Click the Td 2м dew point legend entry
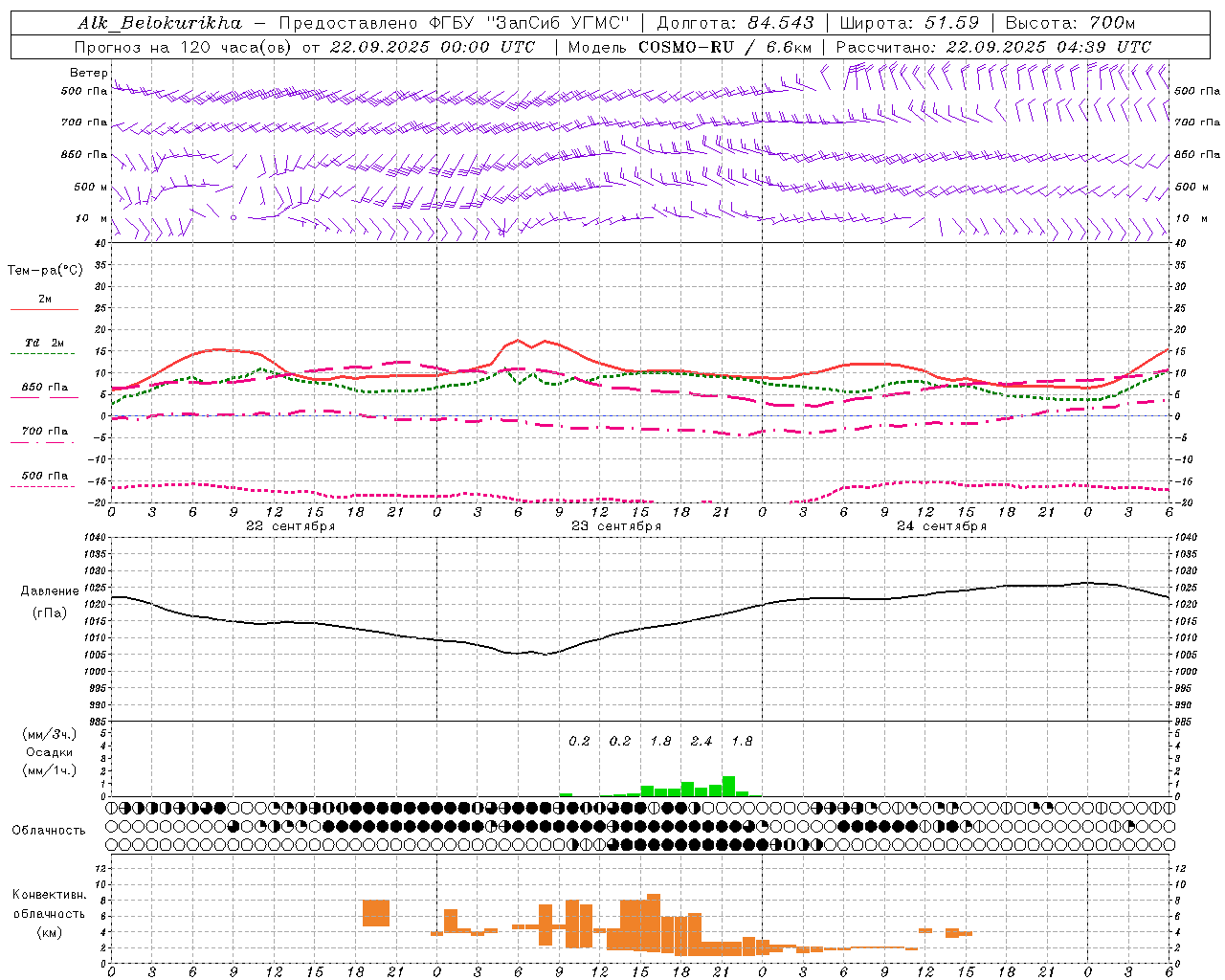Viewport: 1225px width, 980px height. 45,343
